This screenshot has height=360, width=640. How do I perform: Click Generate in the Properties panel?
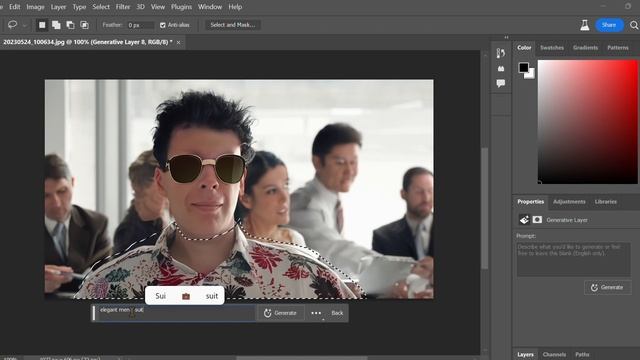607,287
